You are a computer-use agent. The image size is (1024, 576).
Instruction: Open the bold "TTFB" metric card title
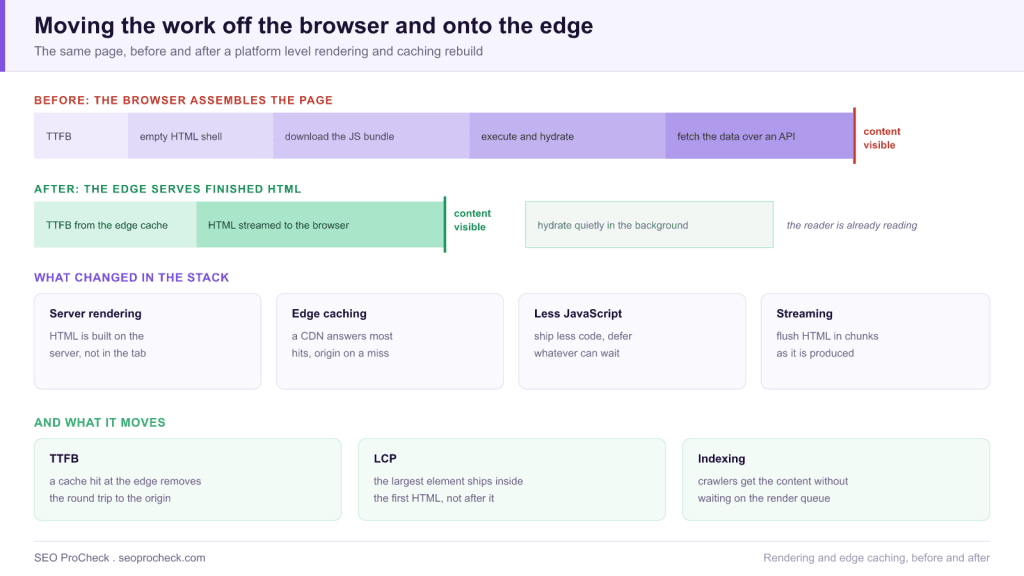64,458
